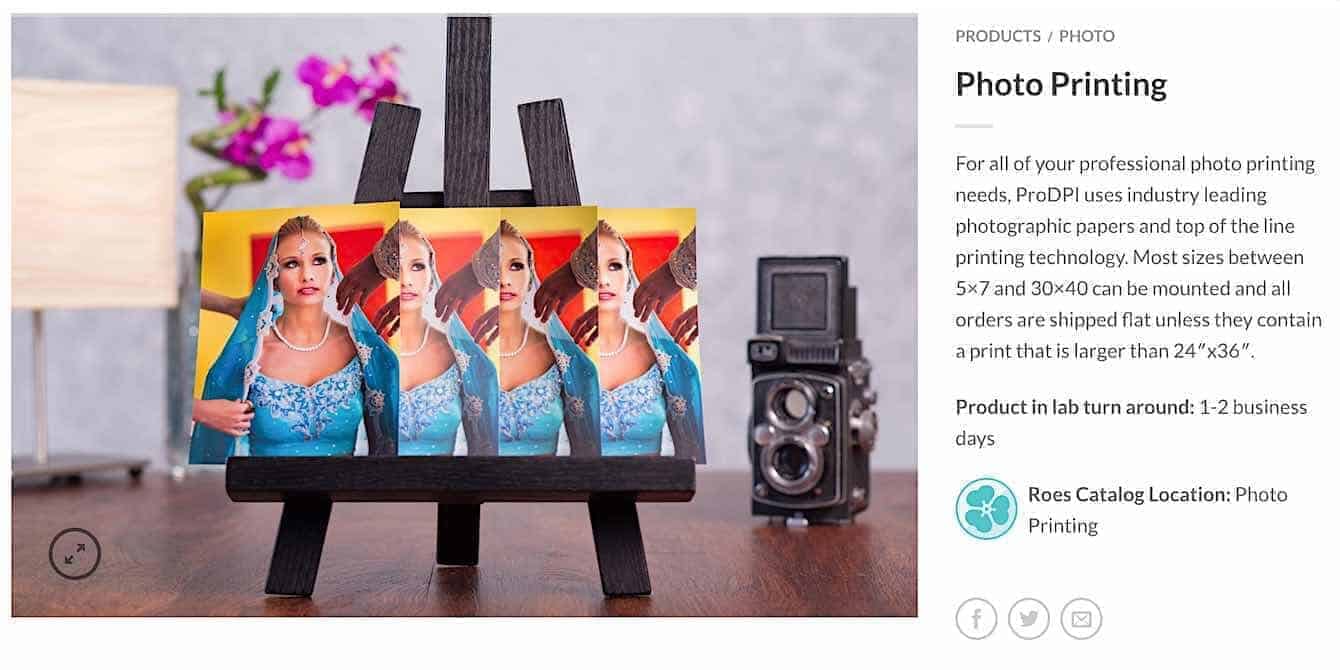
Task: Click the leftmost bride print on the easel
Action: pos(297,333)
